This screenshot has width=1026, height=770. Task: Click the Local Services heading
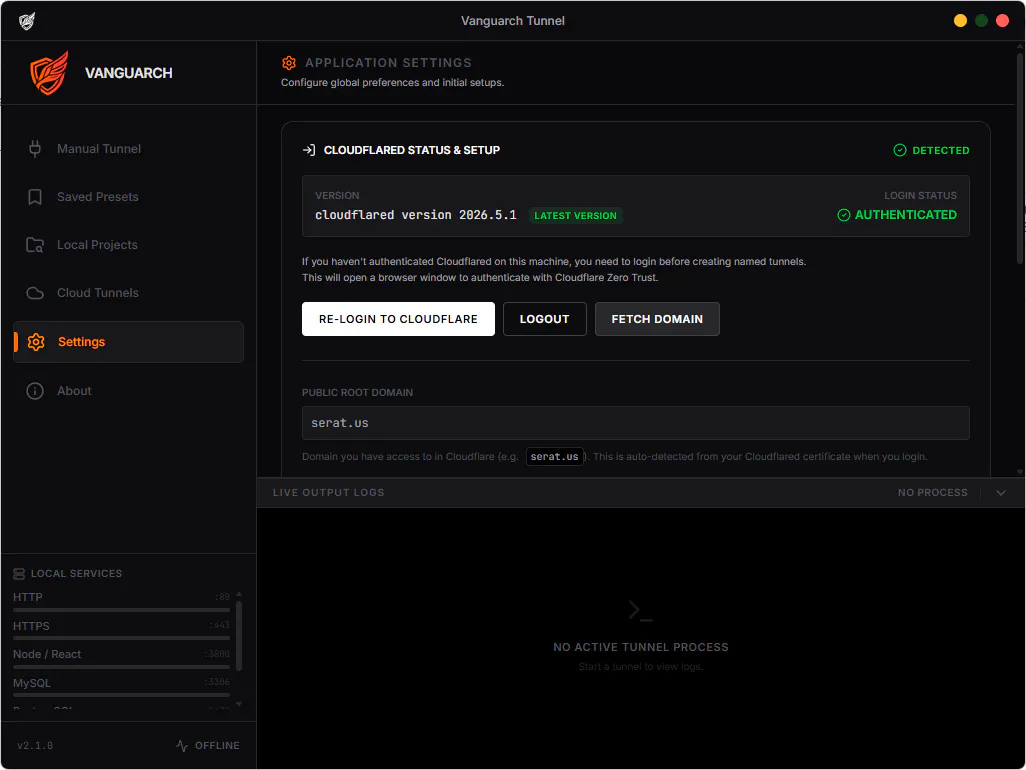[76, 574]
